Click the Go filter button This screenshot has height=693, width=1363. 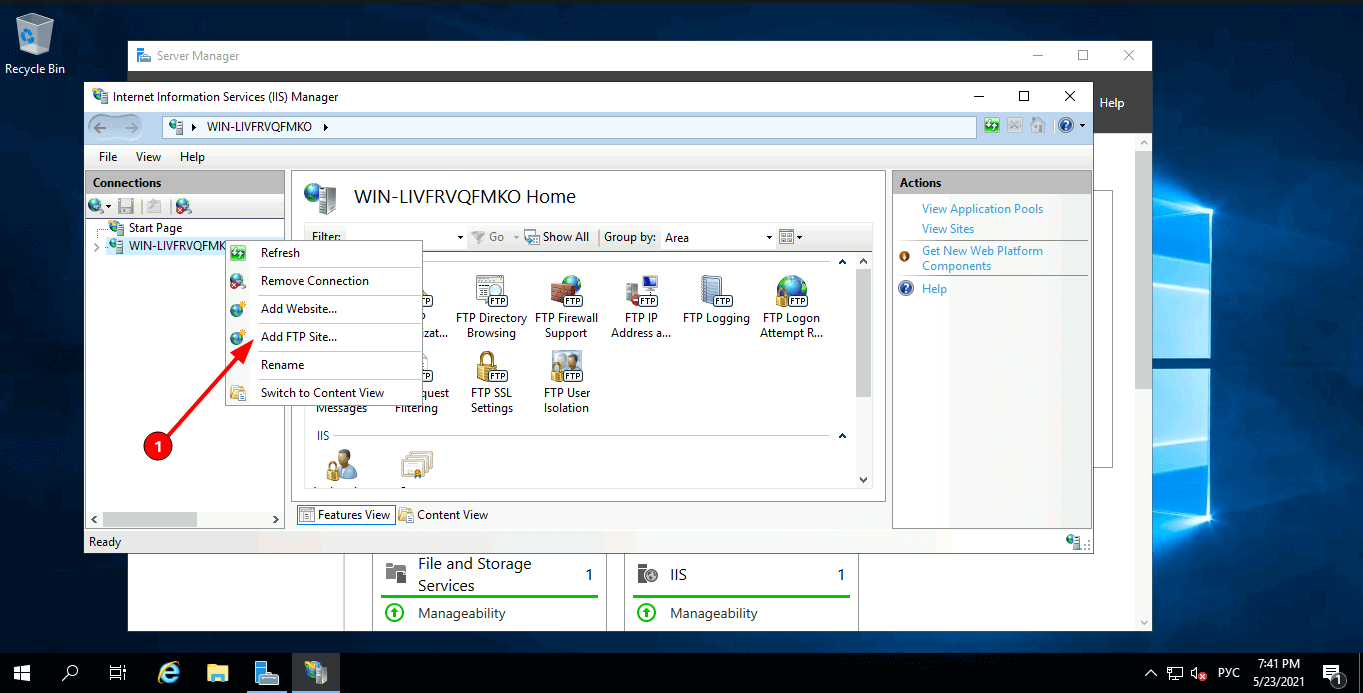[489, 237]
